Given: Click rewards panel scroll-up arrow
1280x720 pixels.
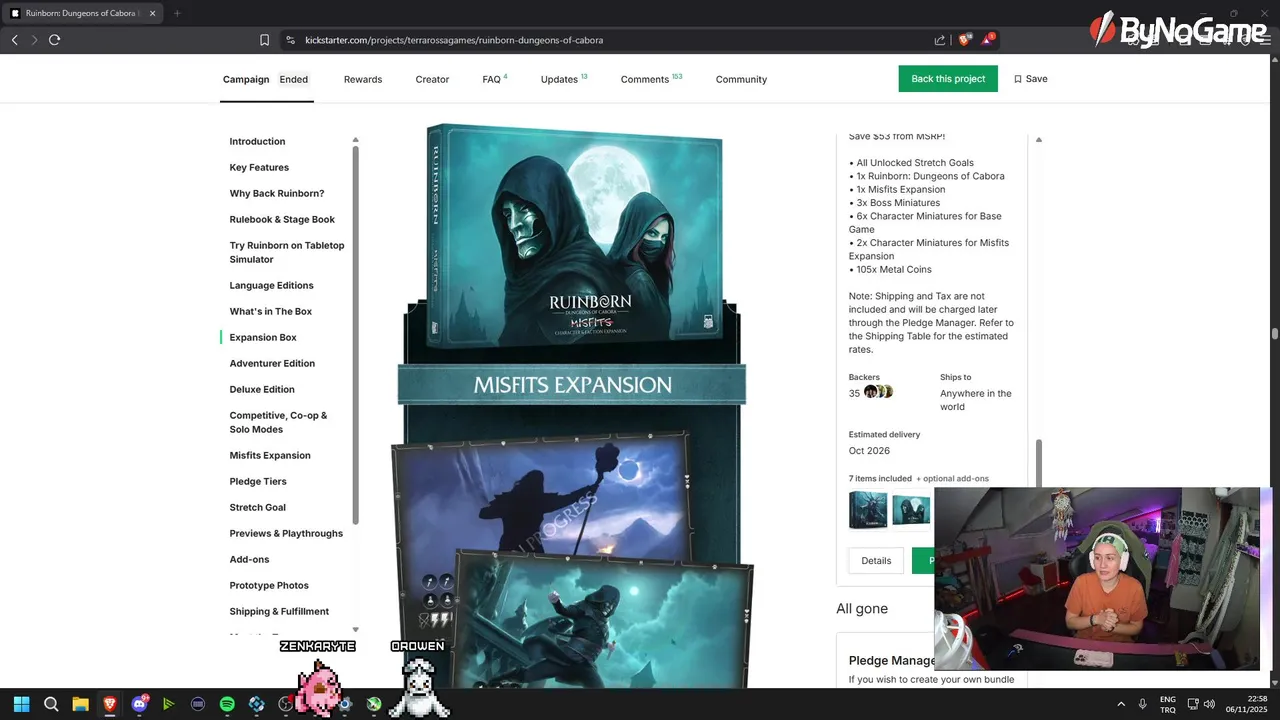Looking at the screenshot, I should tap(1038, 140).
